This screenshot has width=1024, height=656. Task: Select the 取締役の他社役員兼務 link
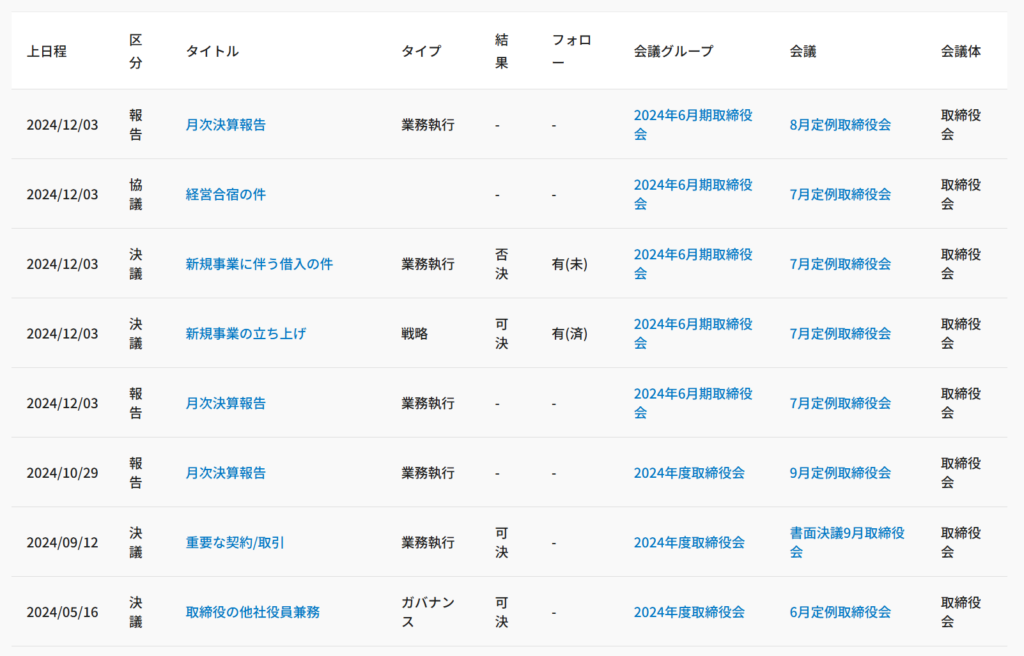[x=252, y=612]
